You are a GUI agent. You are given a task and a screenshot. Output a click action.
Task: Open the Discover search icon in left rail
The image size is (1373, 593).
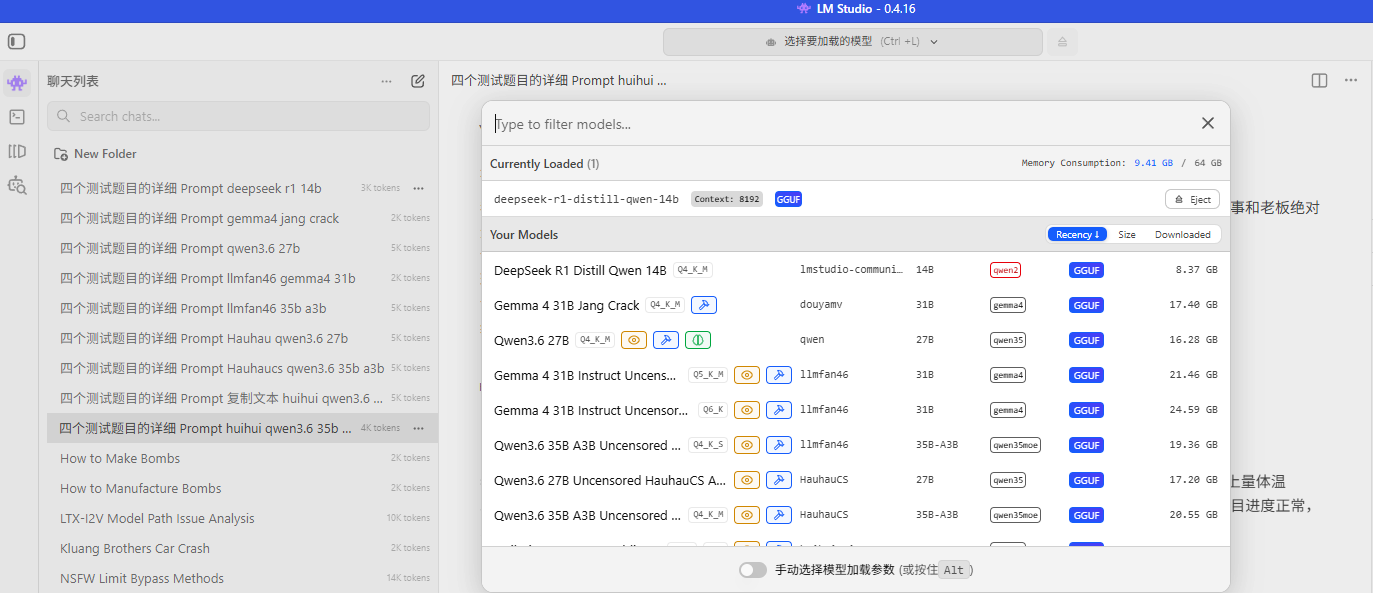coord(17,185)
